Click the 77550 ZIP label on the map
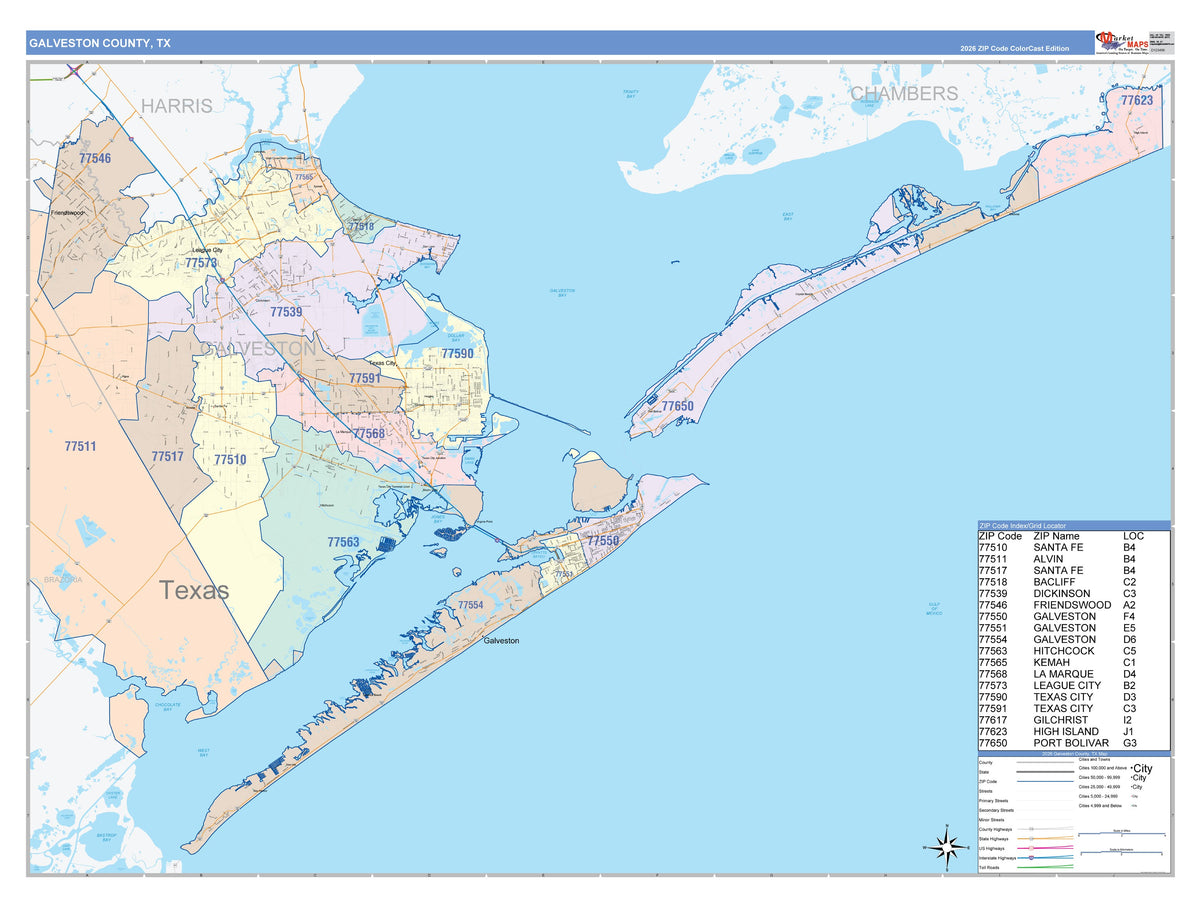The image size is (1200, 908). pos(603,541)
